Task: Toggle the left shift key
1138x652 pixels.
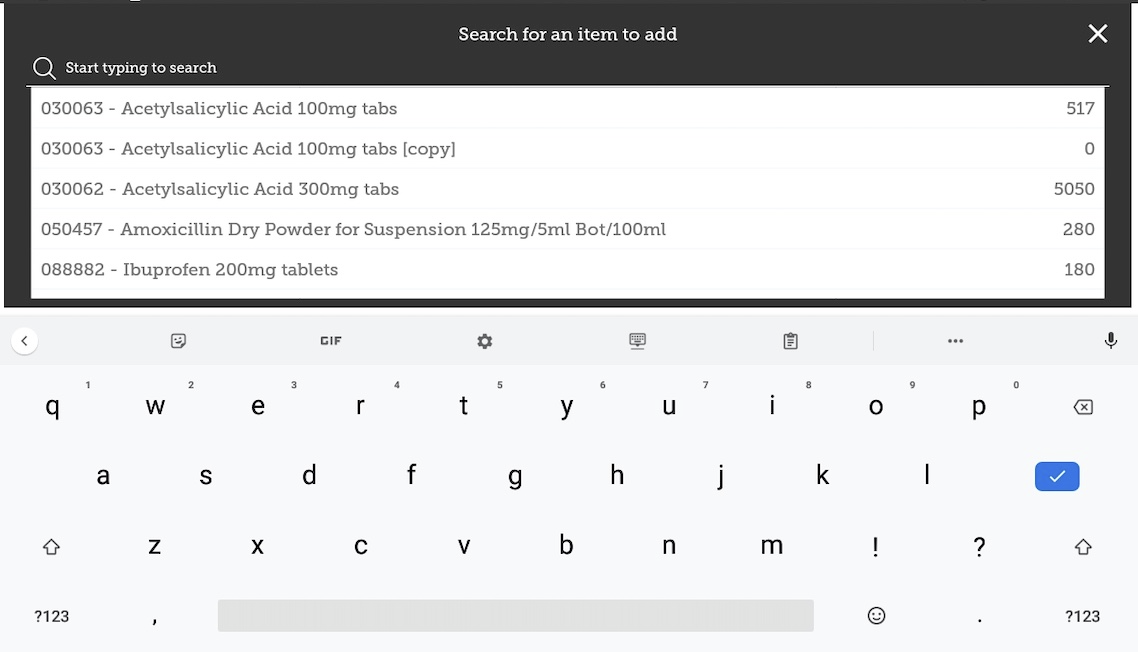Action: coord(52,547)
